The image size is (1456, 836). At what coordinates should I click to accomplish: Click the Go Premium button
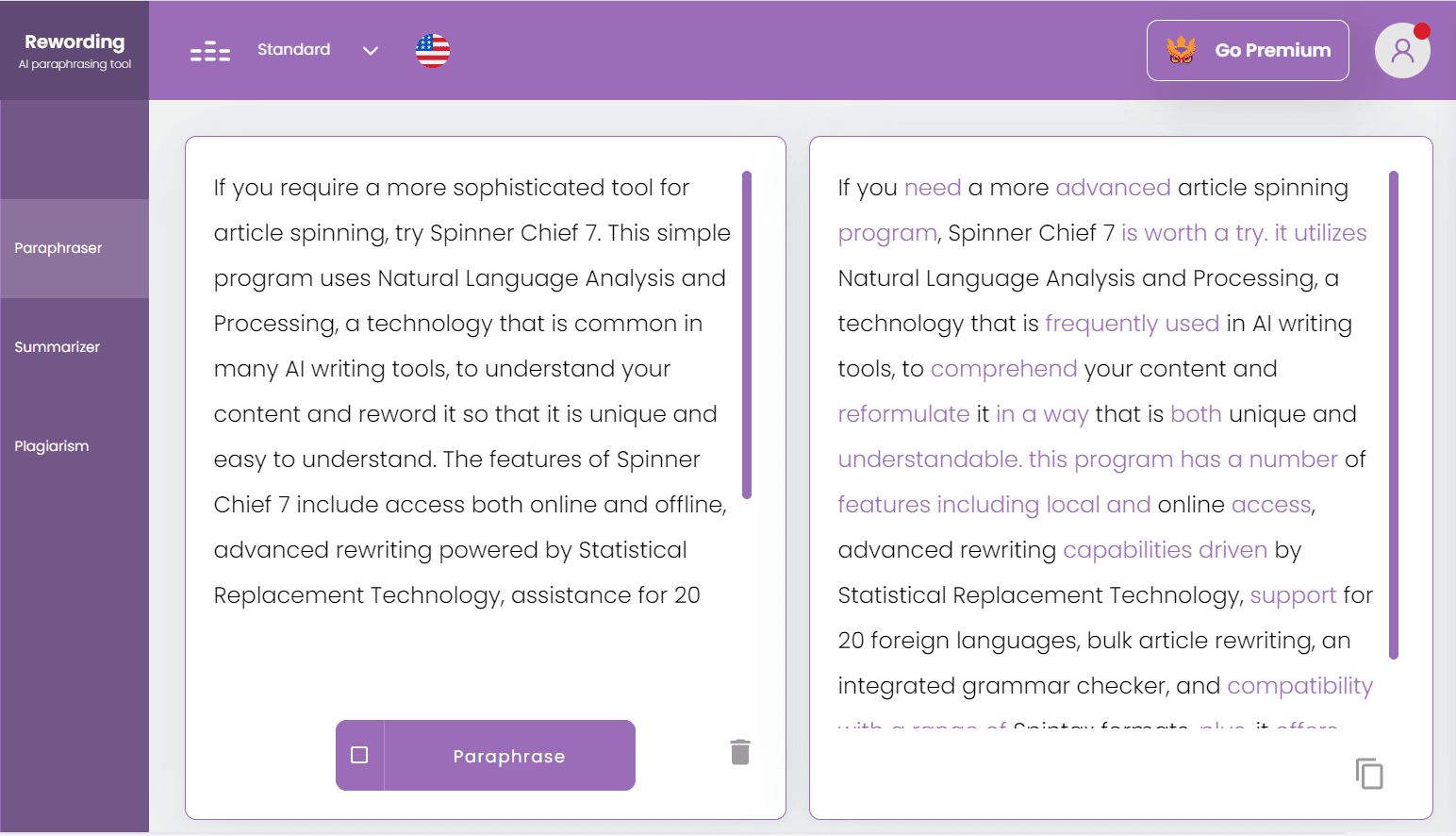click(x=1248, y=50)
